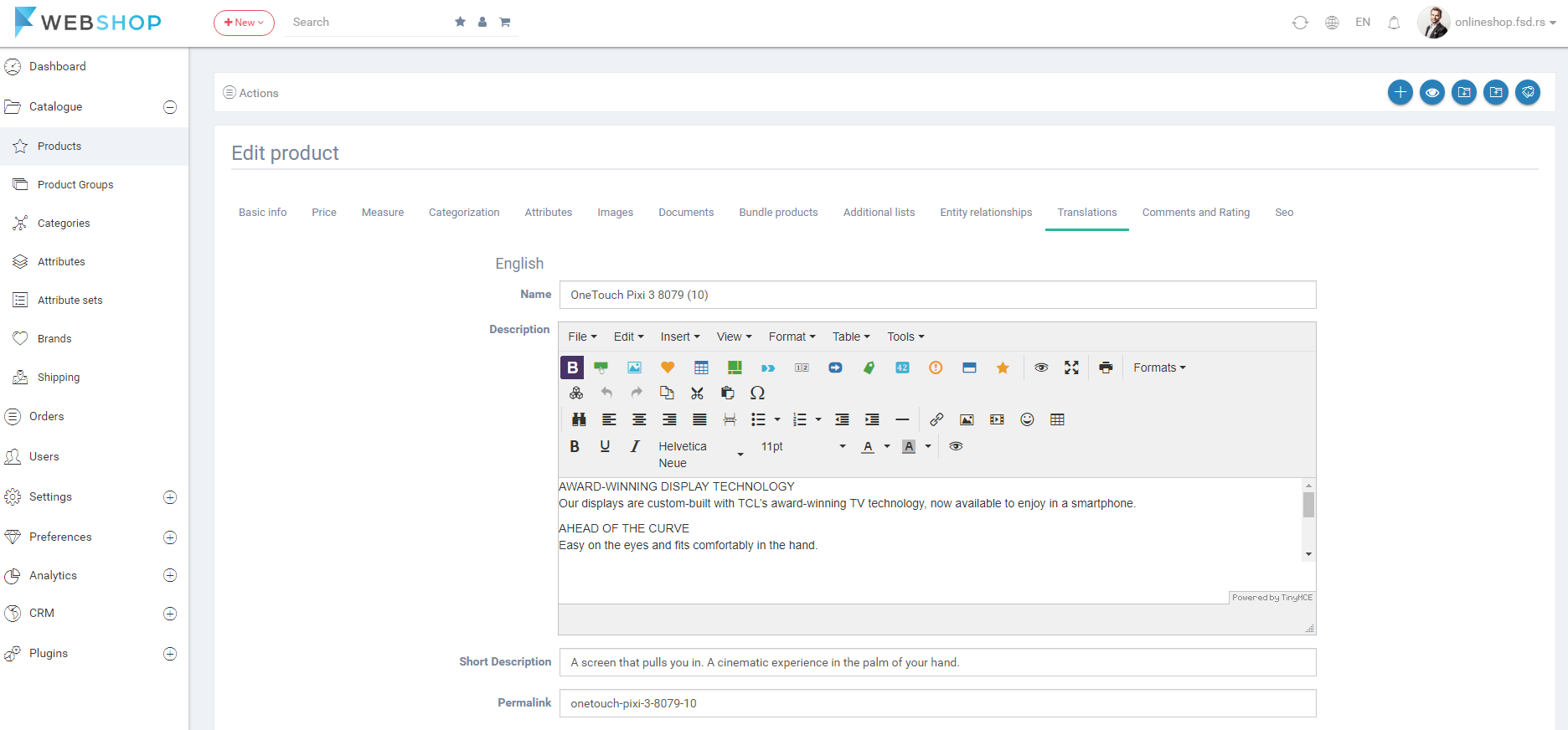Justify the description text
Image resolution: width=1568 pixels, height=730 pixels.
click(x=699, y=419)
